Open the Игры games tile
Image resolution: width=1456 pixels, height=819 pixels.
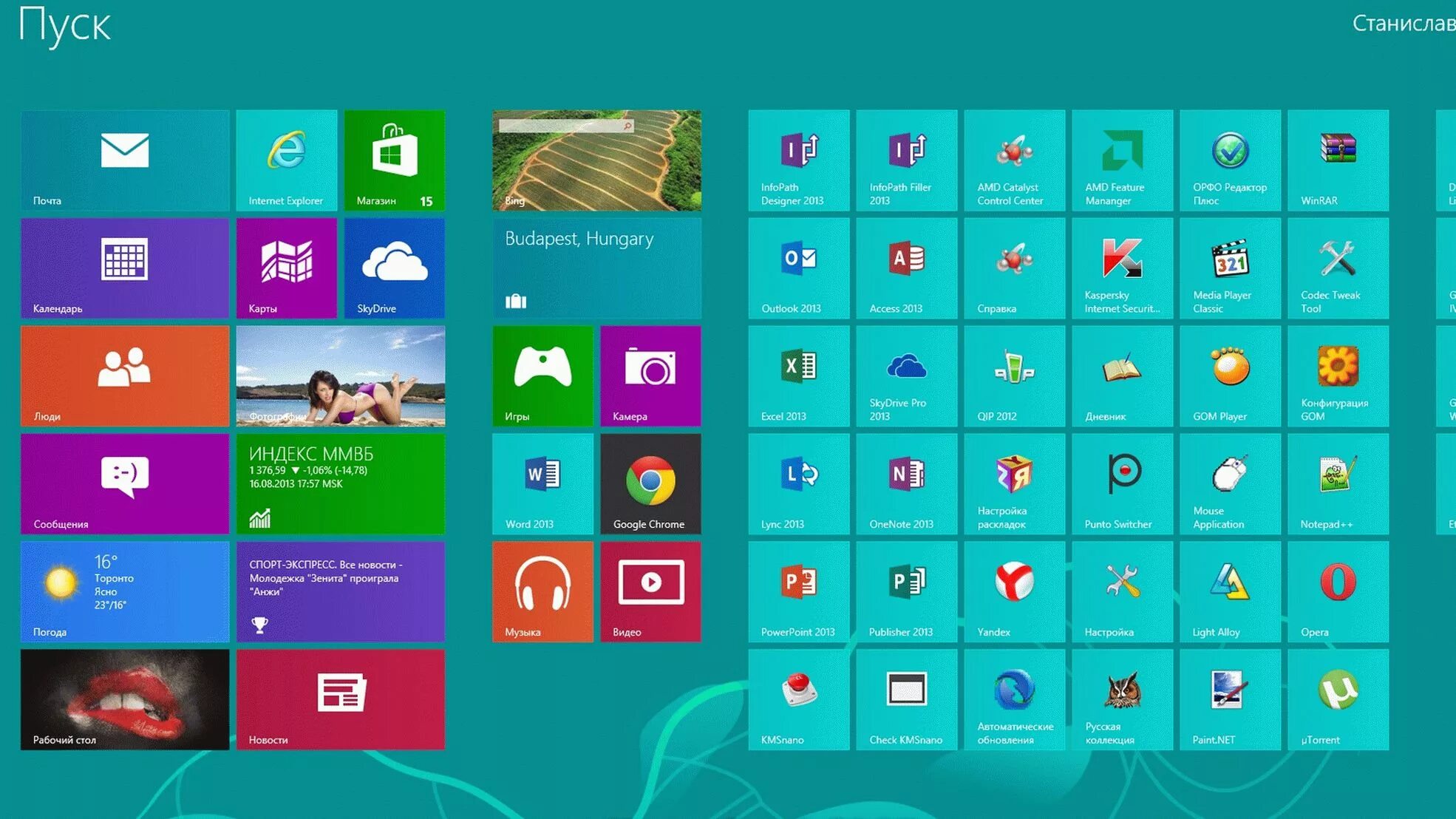tap(542, 376)
